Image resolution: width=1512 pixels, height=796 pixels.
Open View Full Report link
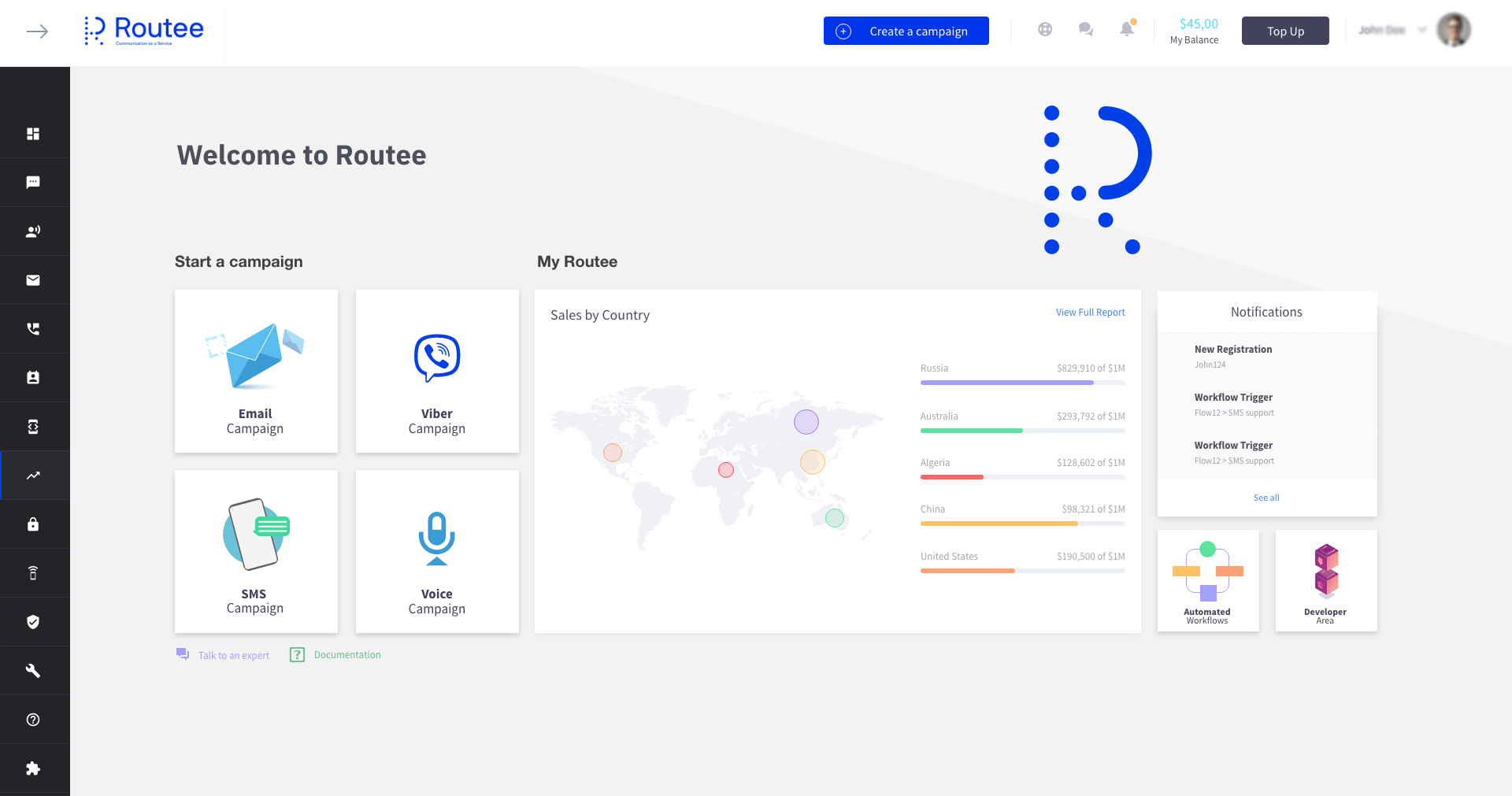coord(1091,313)
